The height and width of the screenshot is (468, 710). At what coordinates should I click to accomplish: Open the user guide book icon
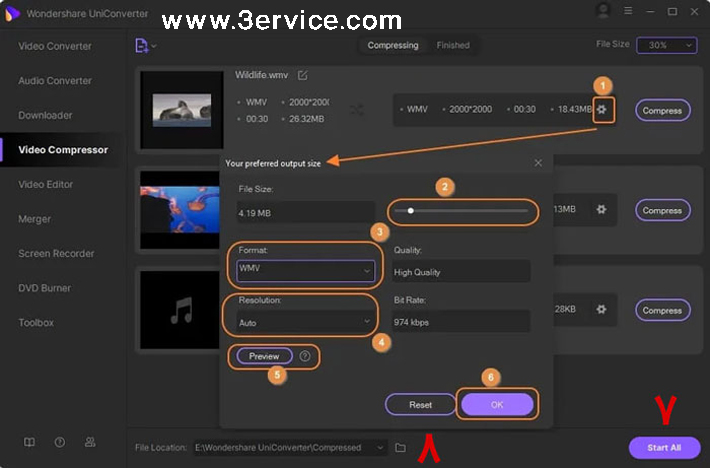click(x=30, y=442)
